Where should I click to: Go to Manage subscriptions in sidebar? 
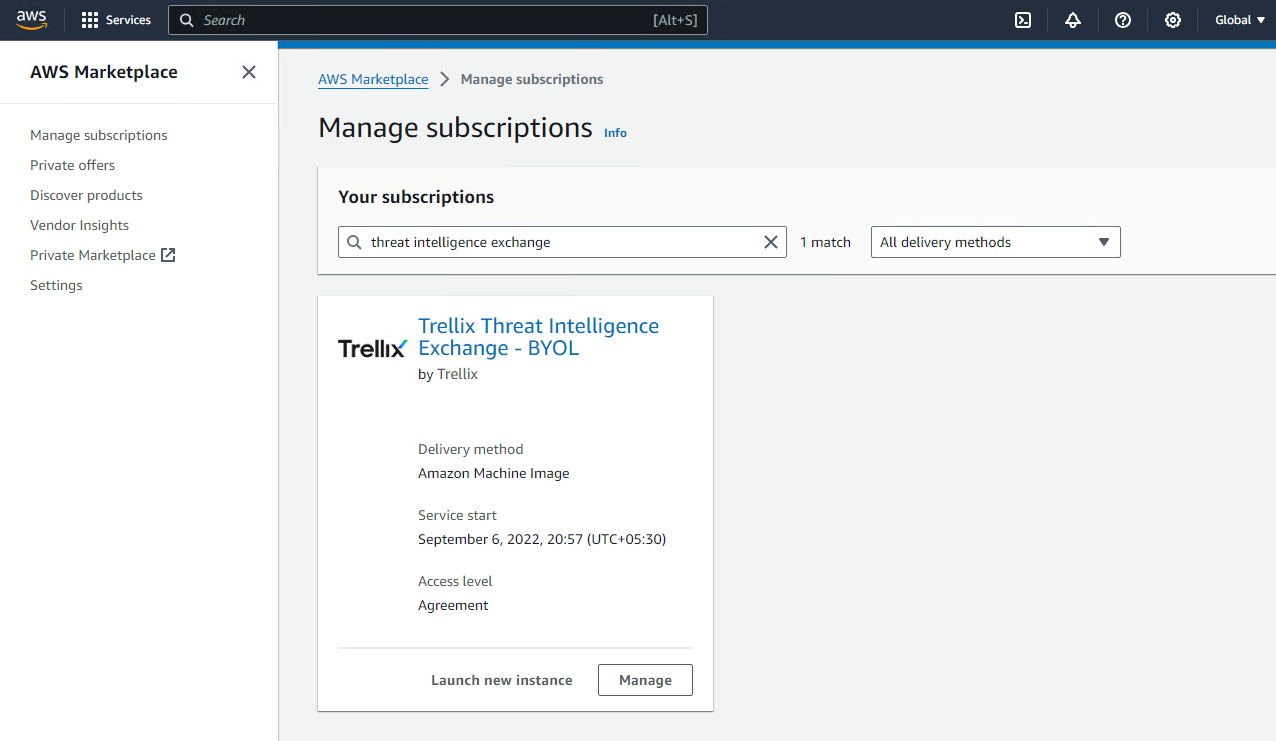pyautogui.click(x=99, y=135)
